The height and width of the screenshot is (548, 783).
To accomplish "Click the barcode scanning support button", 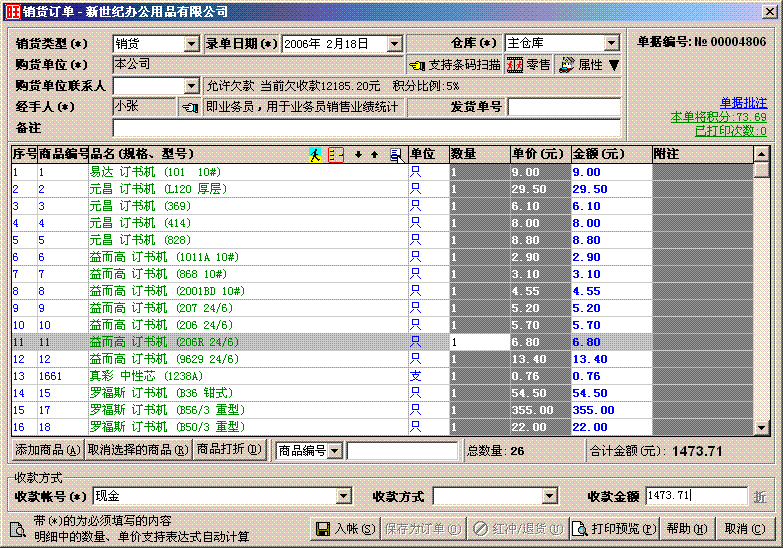I will [455, 65].
